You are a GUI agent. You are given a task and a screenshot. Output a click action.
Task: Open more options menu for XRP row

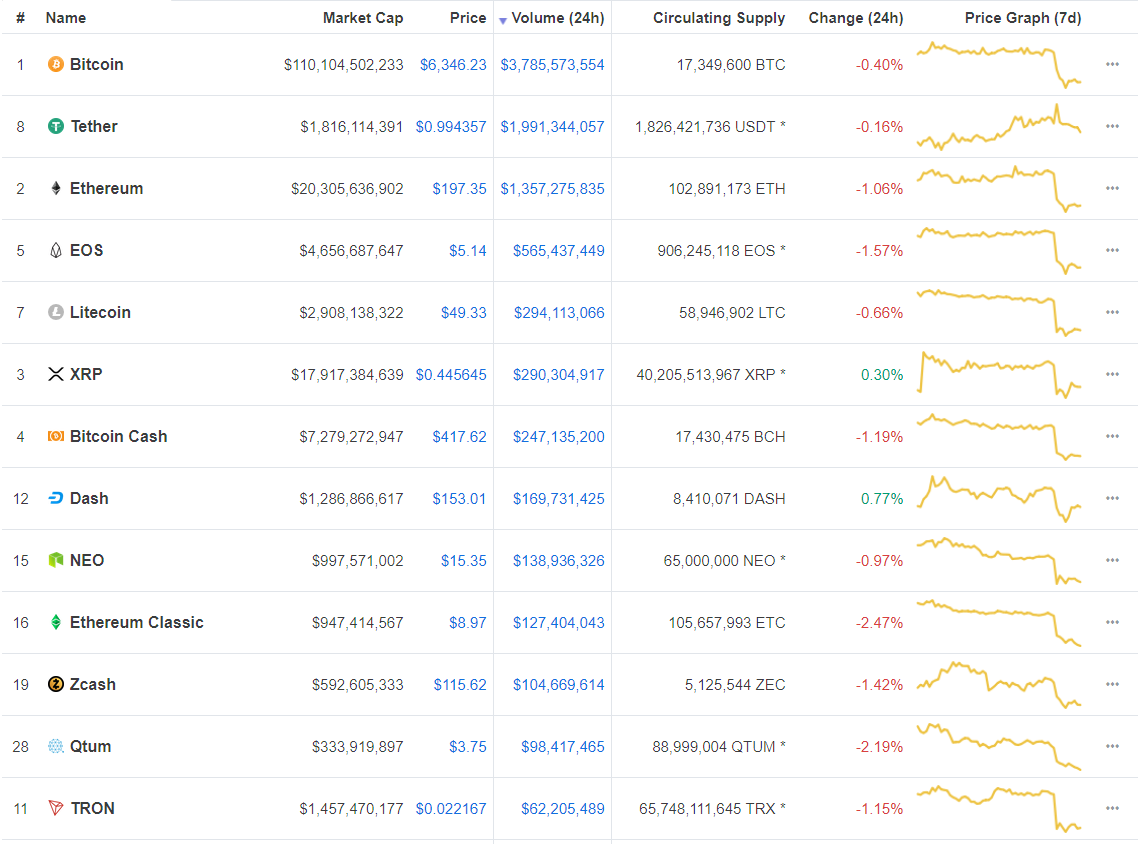[x=1112, y=374]
